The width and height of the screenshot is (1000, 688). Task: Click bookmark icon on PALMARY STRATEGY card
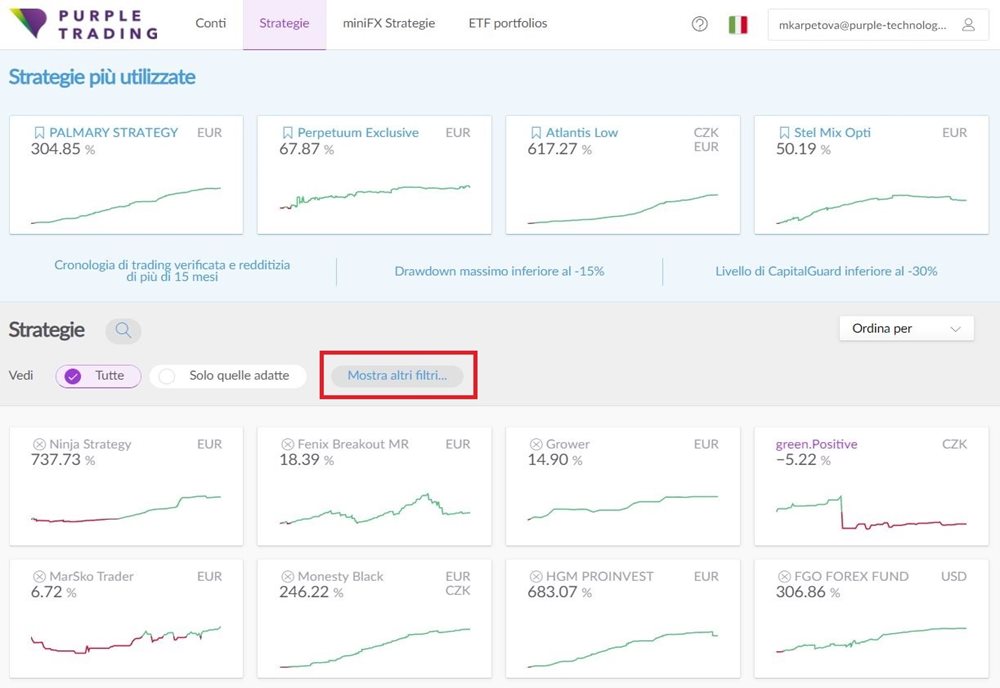39,133
